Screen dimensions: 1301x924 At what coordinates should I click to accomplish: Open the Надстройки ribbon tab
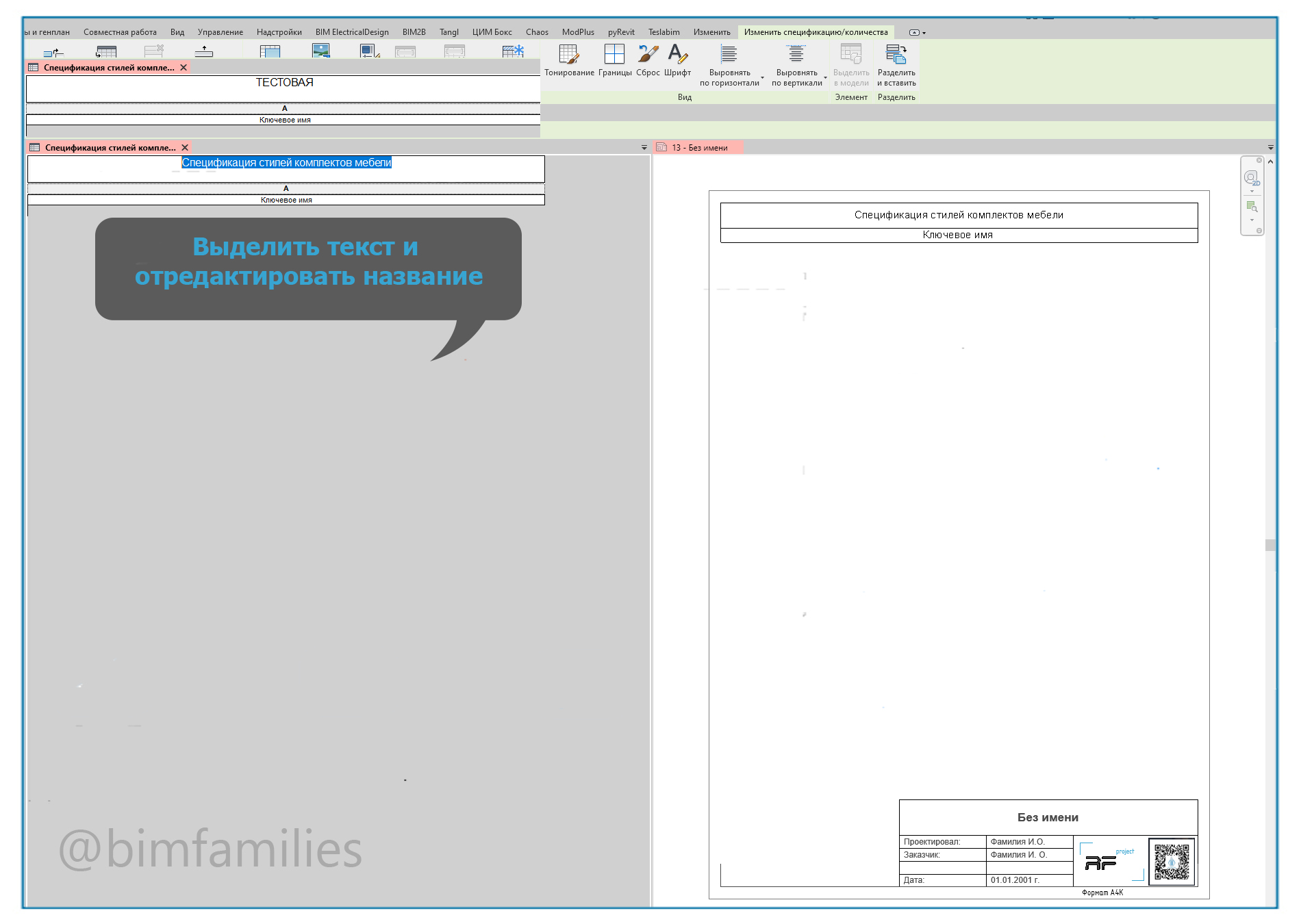coord(279,32)
